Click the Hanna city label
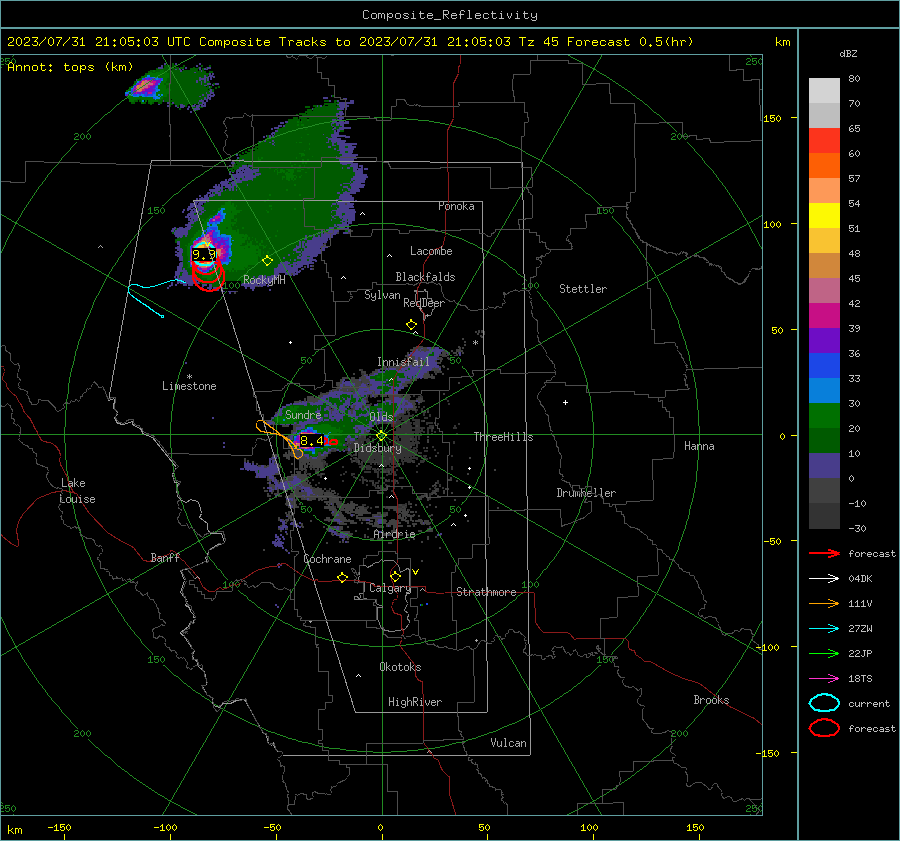The height and width of the screenshot is (841, 900). pos(699,446)
